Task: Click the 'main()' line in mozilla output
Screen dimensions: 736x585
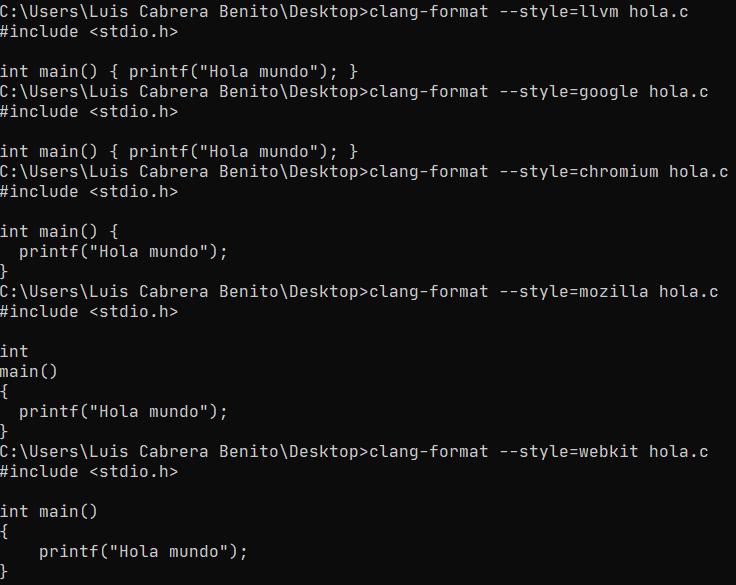Action: 29,372
